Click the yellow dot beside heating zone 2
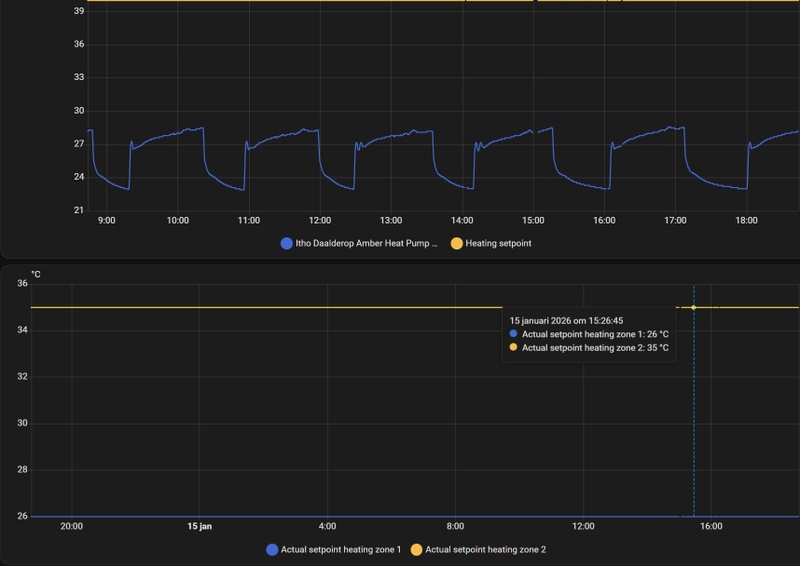The image size is (800, 566). [x=416, y=550]
